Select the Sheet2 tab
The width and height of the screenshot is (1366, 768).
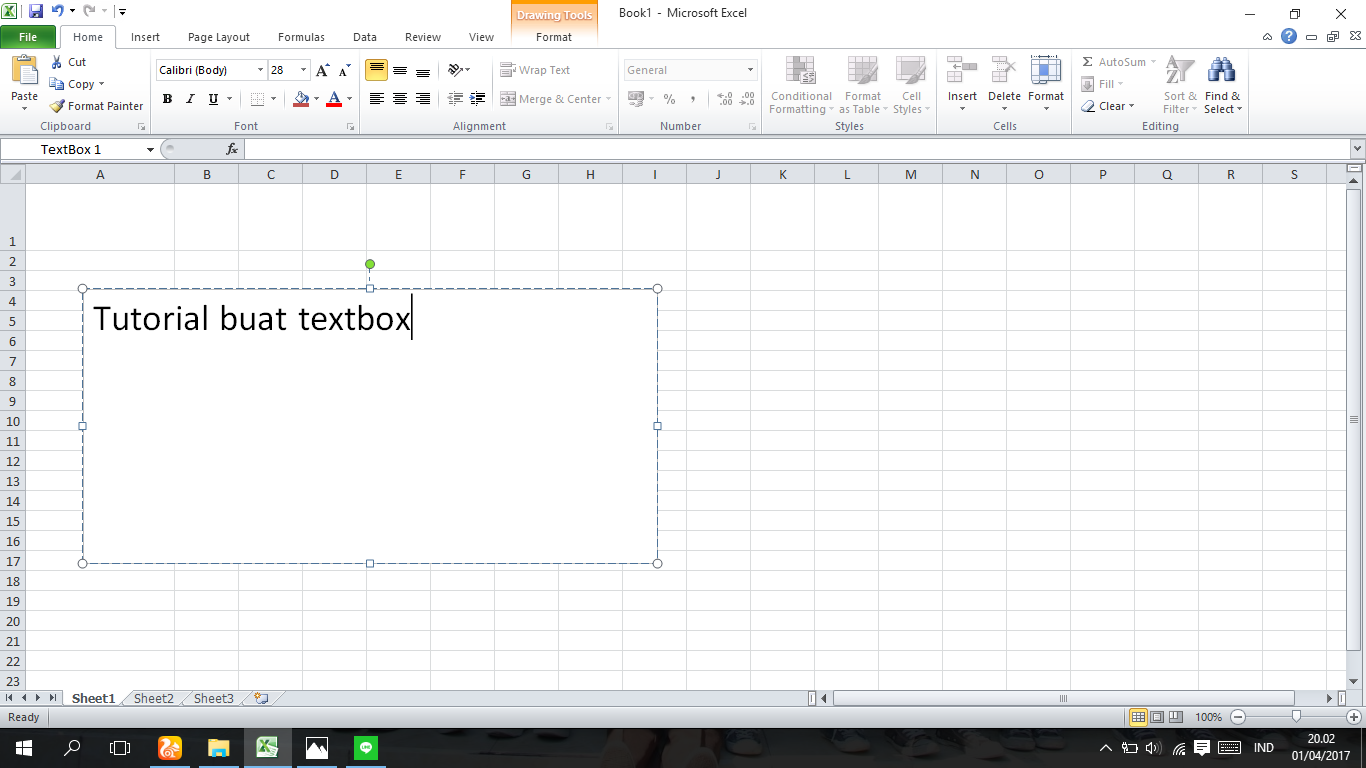152,698
